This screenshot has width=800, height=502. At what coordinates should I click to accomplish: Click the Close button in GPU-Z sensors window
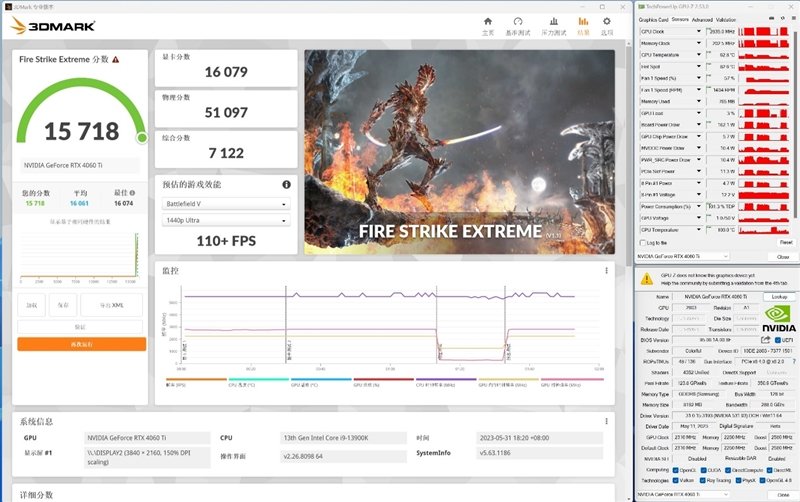pos(783,256)
